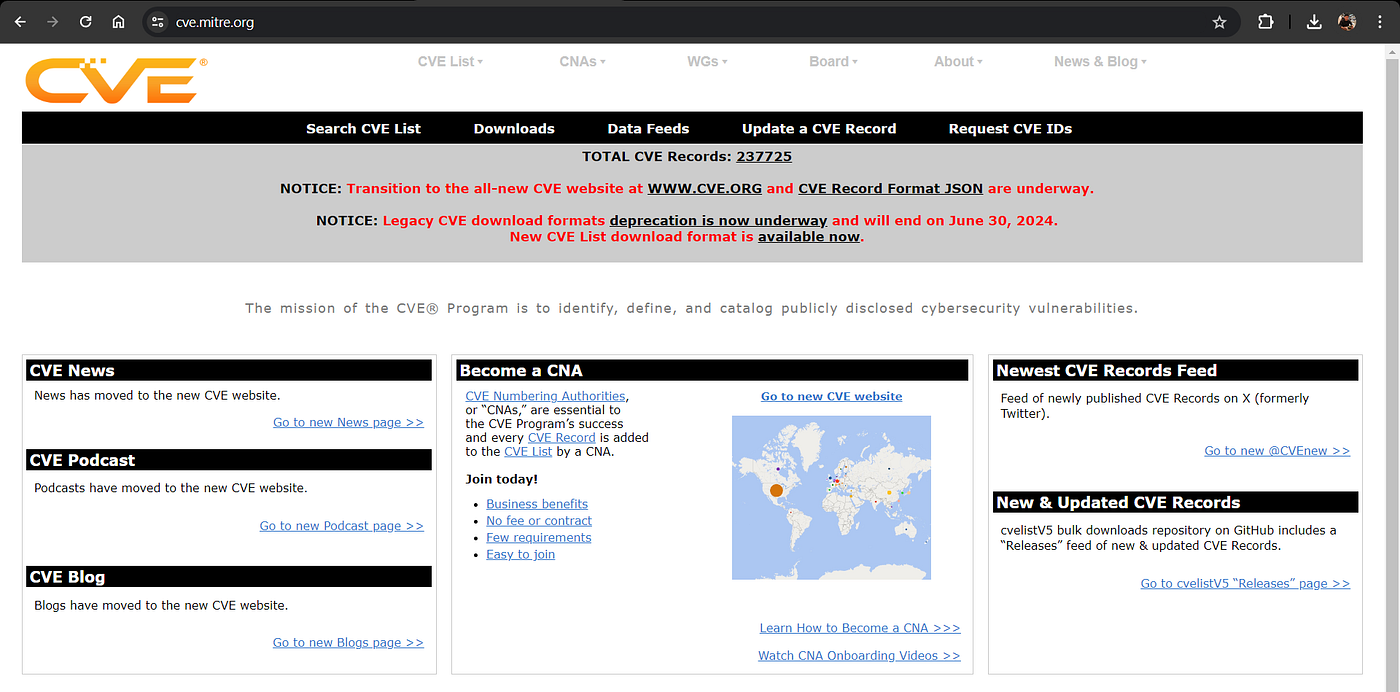Click the browser forward arrow
The image size is (1400, 692).
(x=53, y=22)
